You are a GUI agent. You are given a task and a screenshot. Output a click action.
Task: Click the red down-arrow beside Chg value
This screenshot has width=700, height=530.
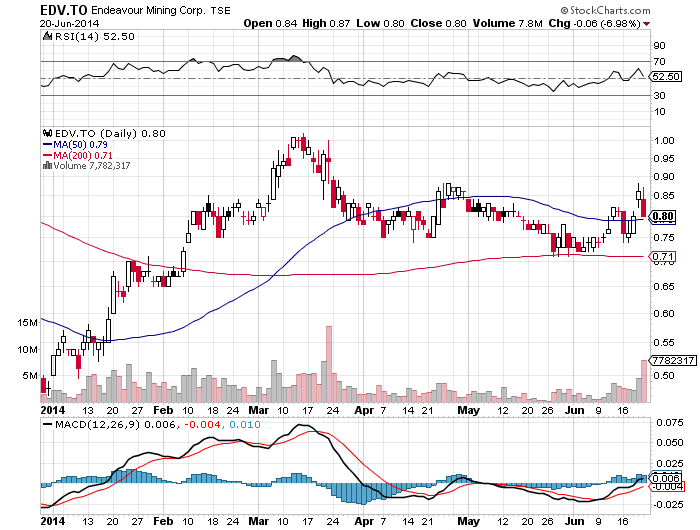(647, 24)
